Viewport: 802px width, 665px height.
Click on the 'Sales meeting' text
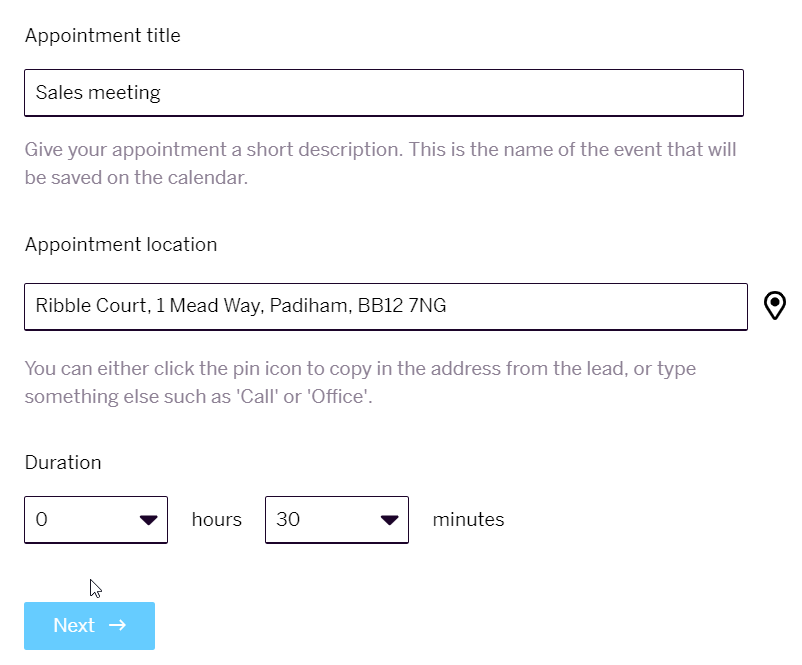(98, 93)
